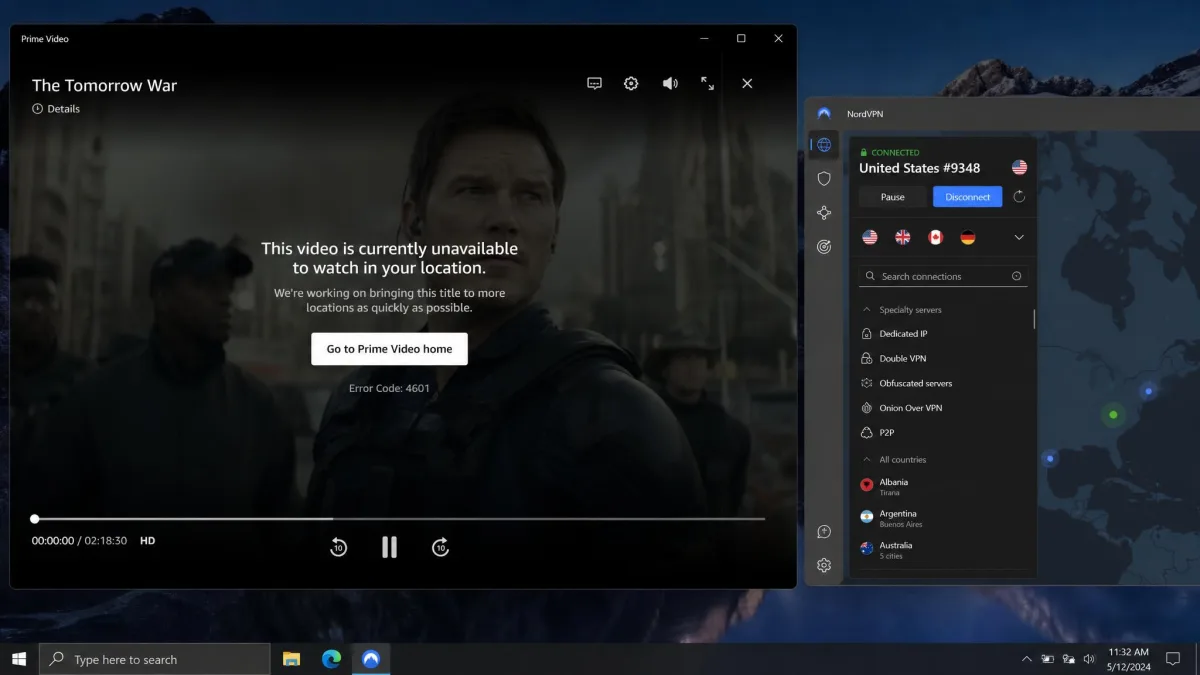Mute the Prime Video player volume
This screenshot has height=675, width=1200.
coord(670,83)
